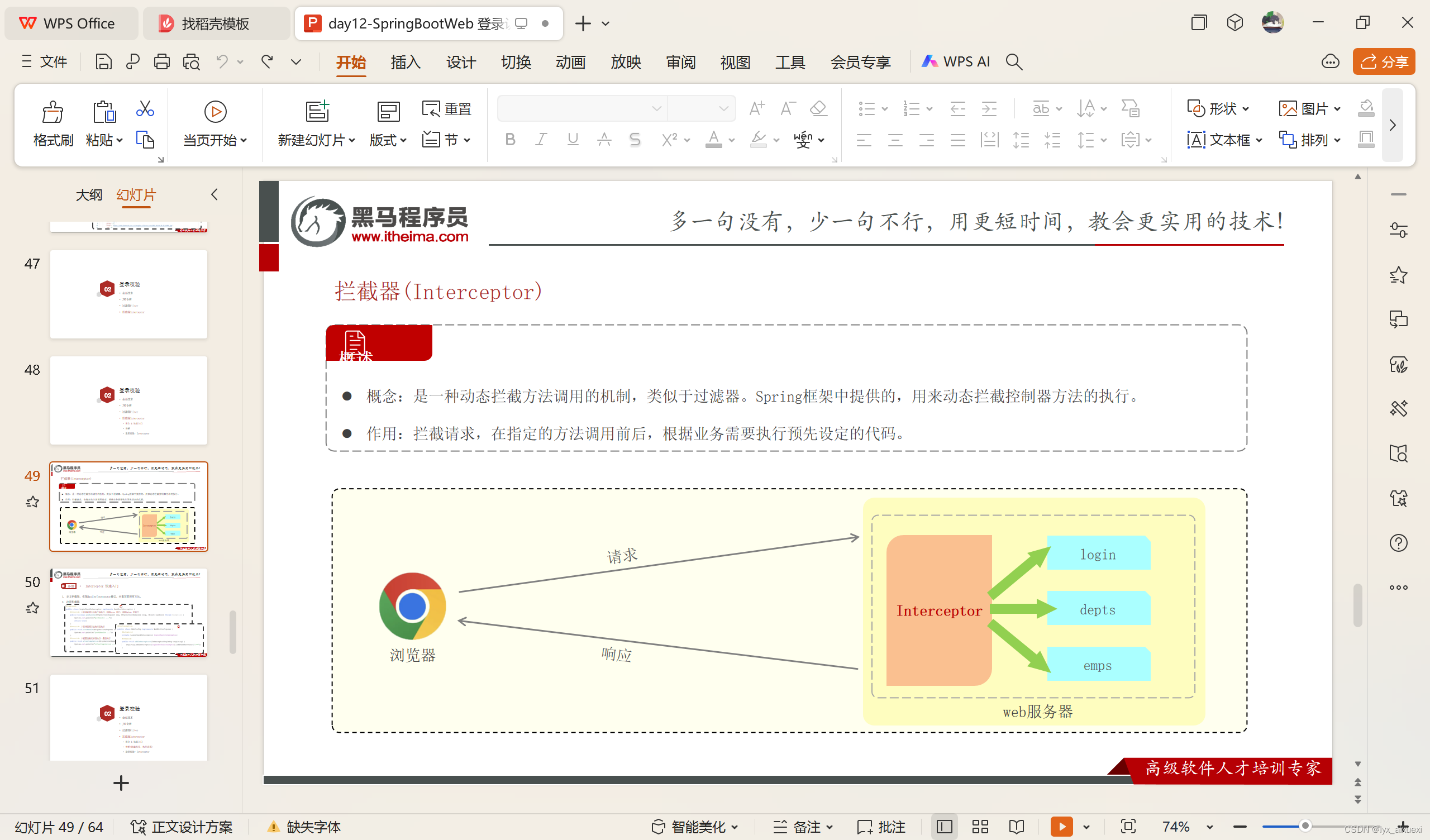The height and width of the screenshot is (840, 1430).
Task: Toggle bold formatting button
Action: (x=509, y=139)
